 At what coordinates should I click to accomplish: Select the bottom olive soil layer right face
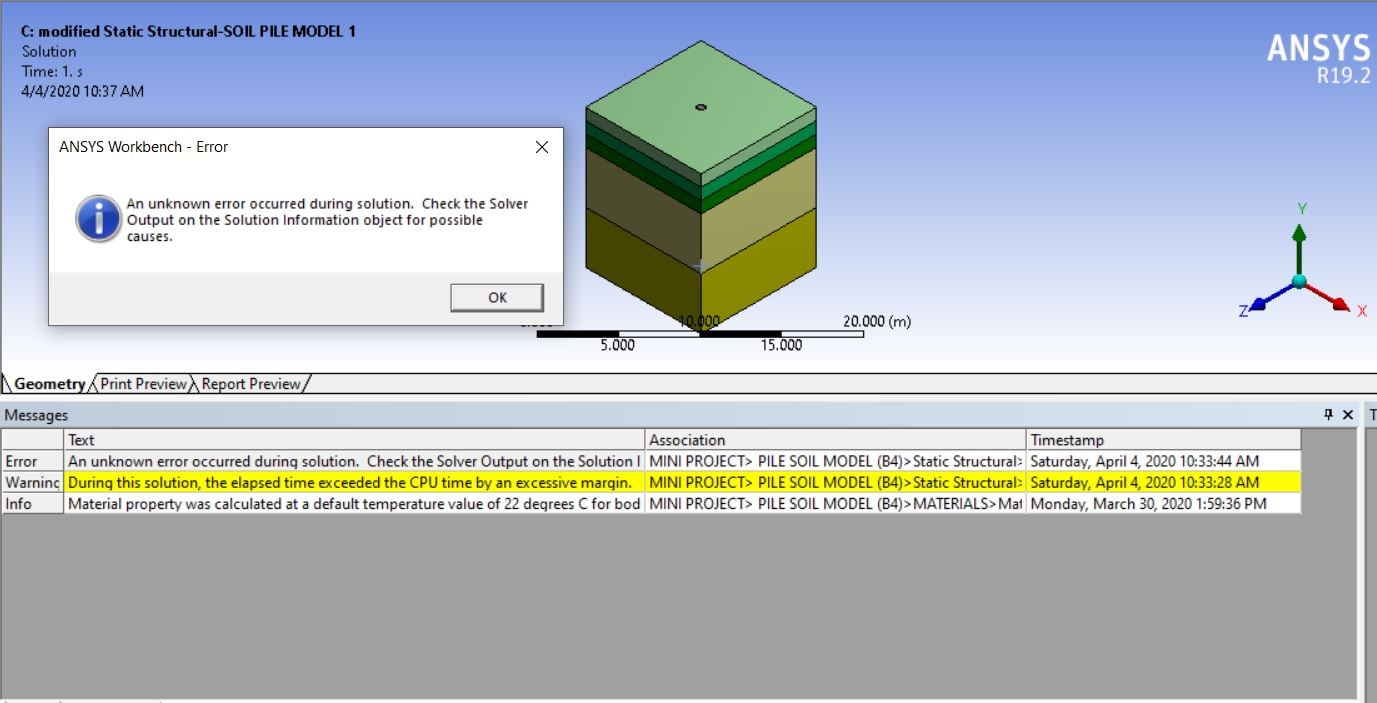(x=758, y=268)
